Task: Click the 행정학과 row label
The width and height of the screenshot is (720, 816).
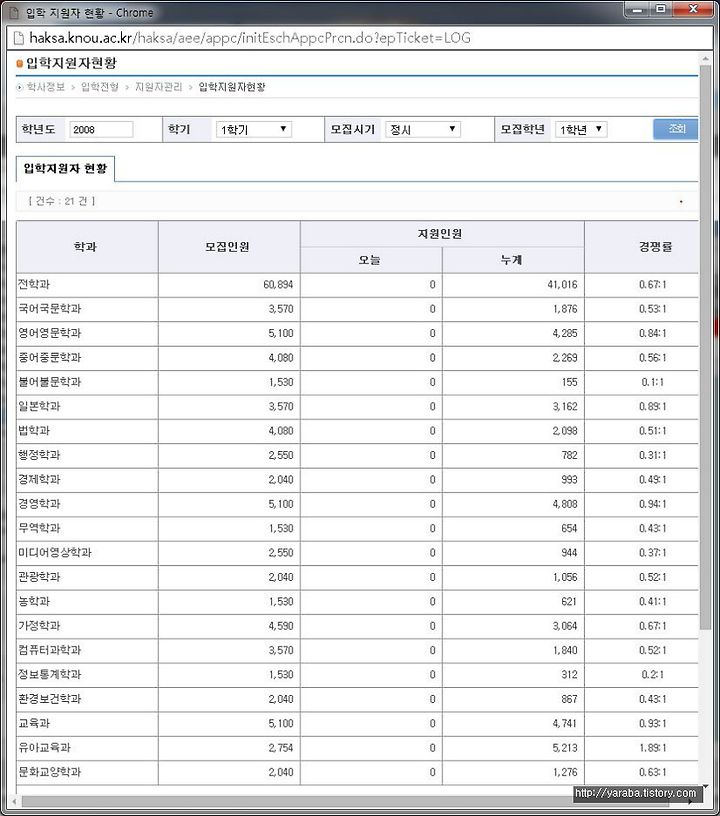Action: (x=40, y=455)
